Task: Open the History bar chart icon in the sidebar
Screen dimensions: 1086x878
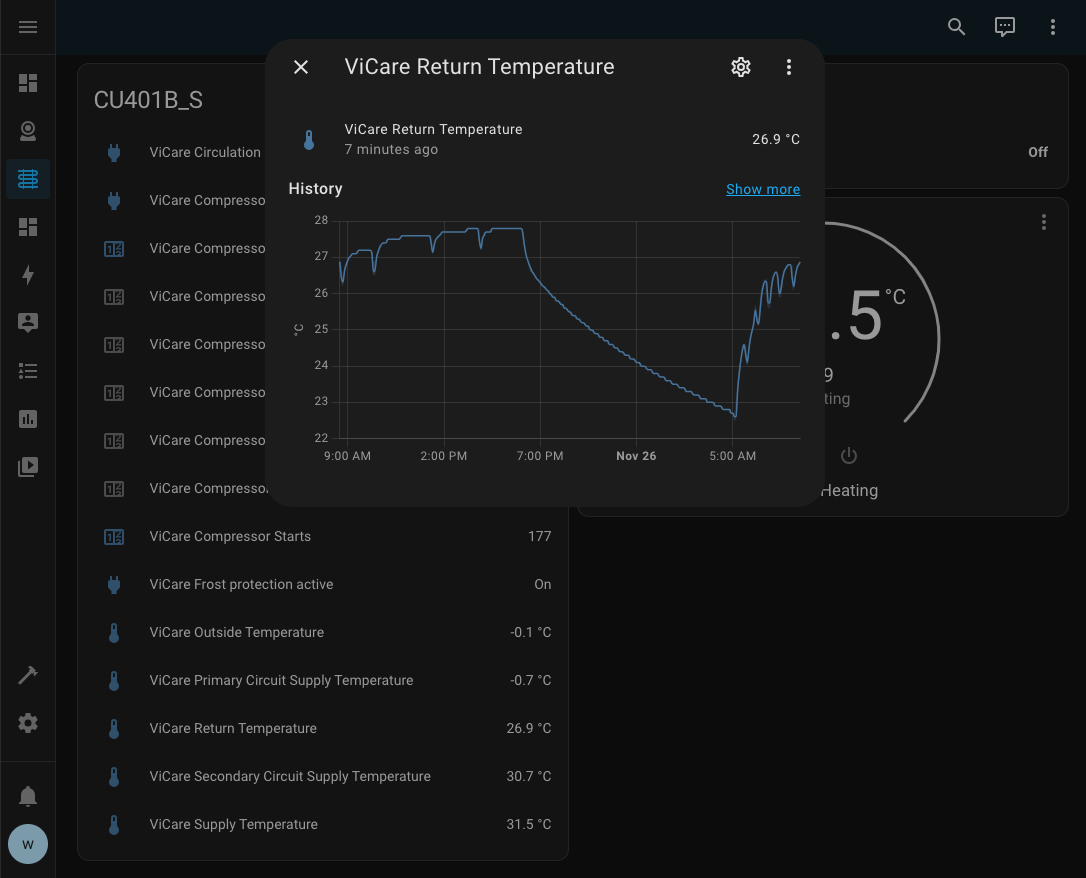Action: [28, 419]
